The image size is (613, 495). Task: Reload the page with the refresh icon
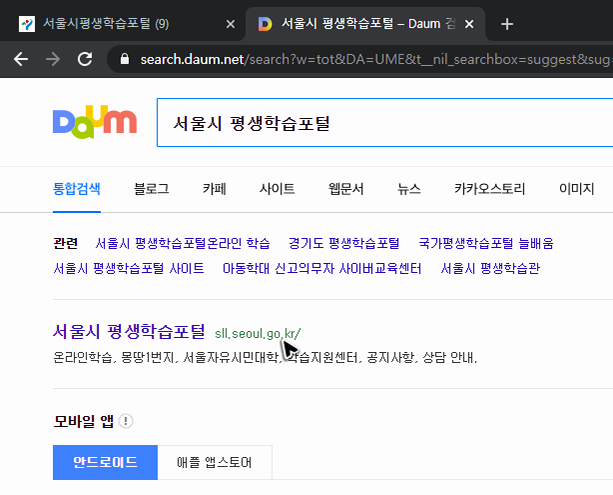[x=85, y=59]
